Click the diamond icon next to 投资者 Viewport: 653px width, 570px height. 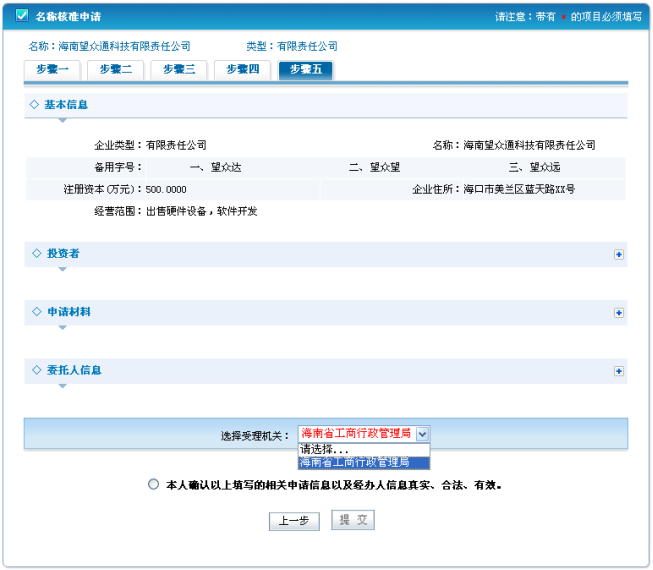(x=36, y=253)
